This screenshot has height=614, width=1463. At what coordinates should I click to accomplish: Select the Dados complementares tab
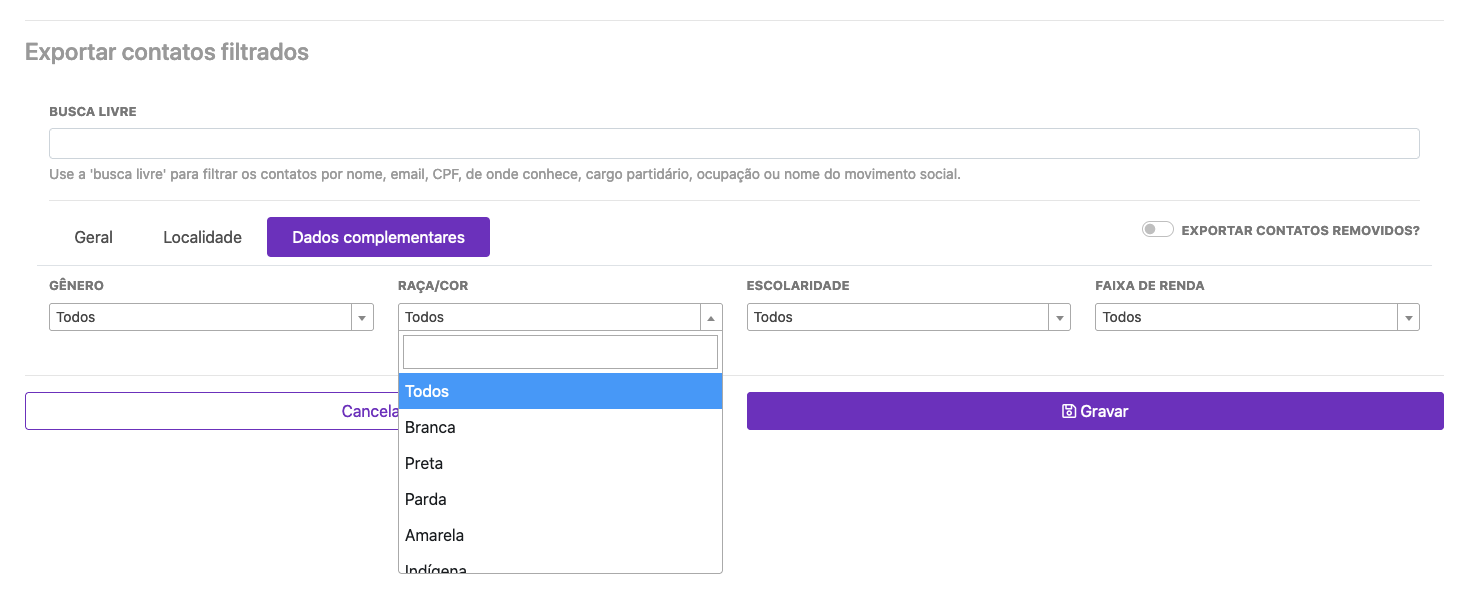(378, 237)
